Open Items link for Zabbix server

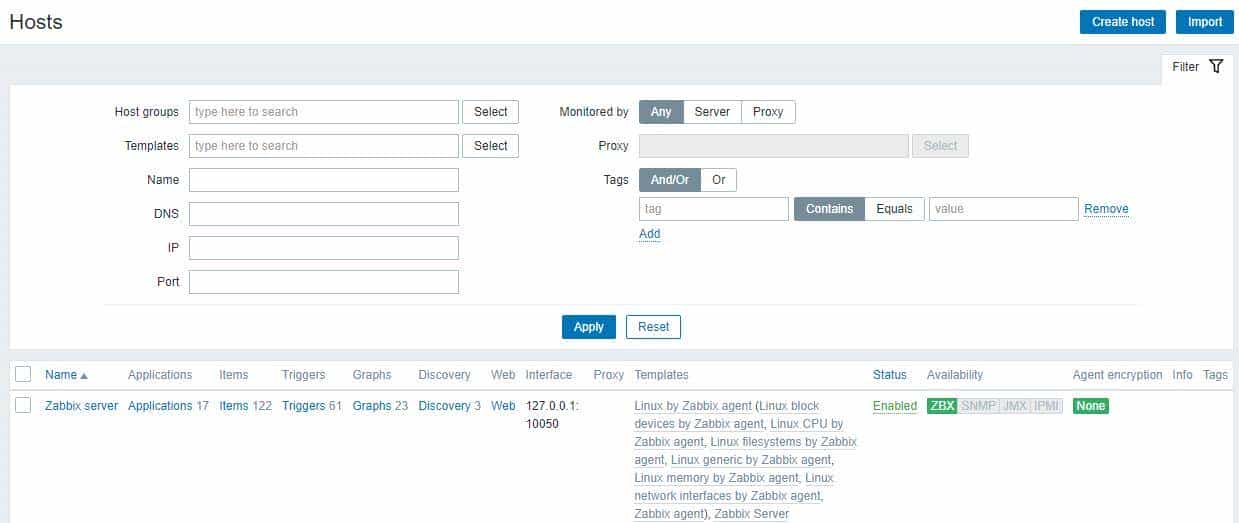tap(233, 406)
